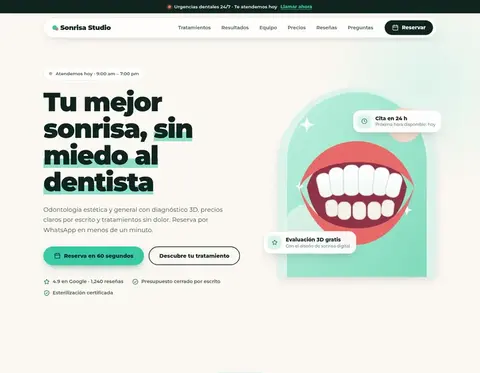Click text 'Esterilización certificada'
This screenshot has height=373, width=480.
[x=83, y=293]
